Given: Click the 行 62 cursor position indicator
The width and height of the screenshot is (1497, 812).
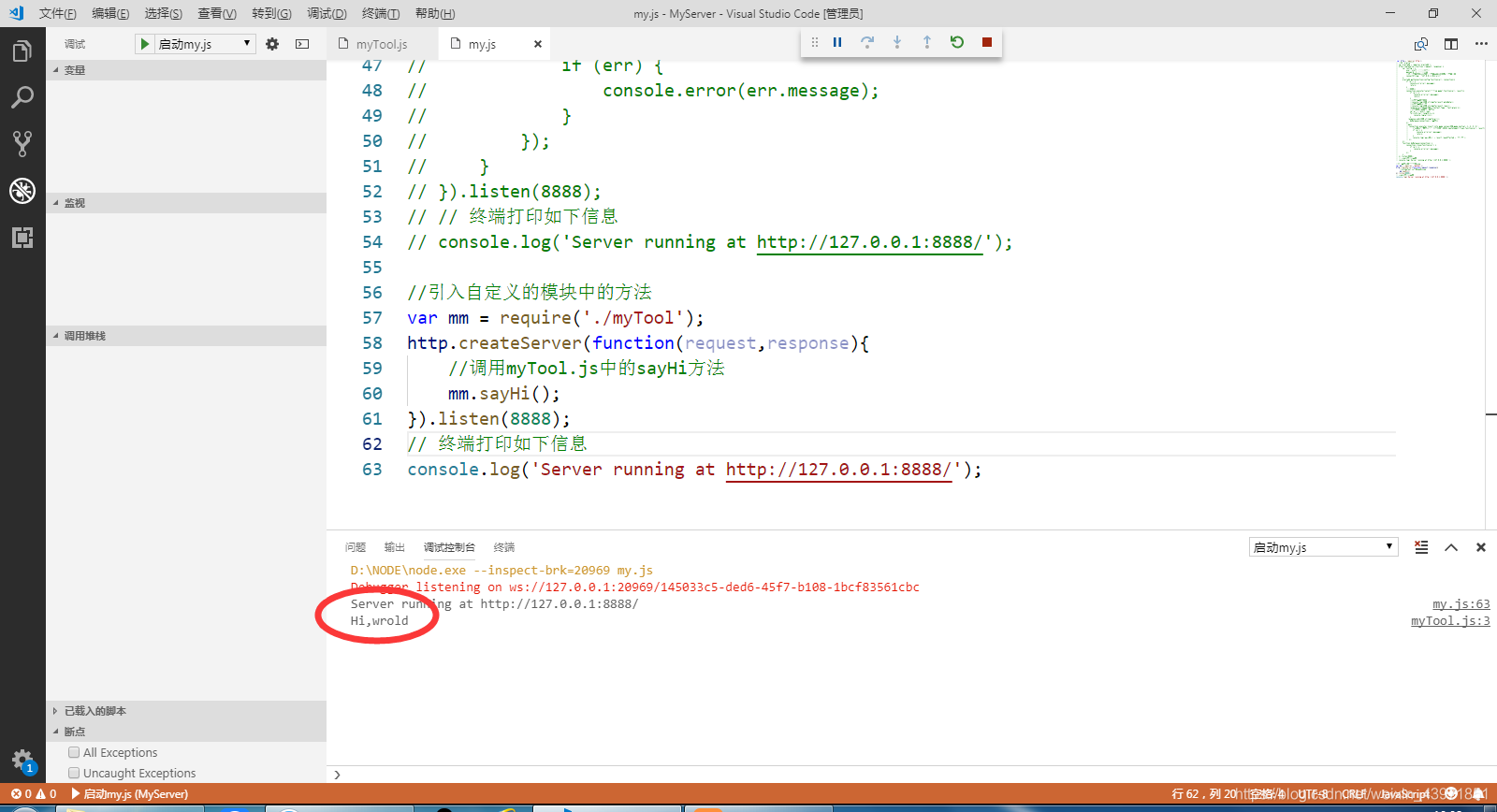Looking at the screenshot, I should [x=1204, y=794].
